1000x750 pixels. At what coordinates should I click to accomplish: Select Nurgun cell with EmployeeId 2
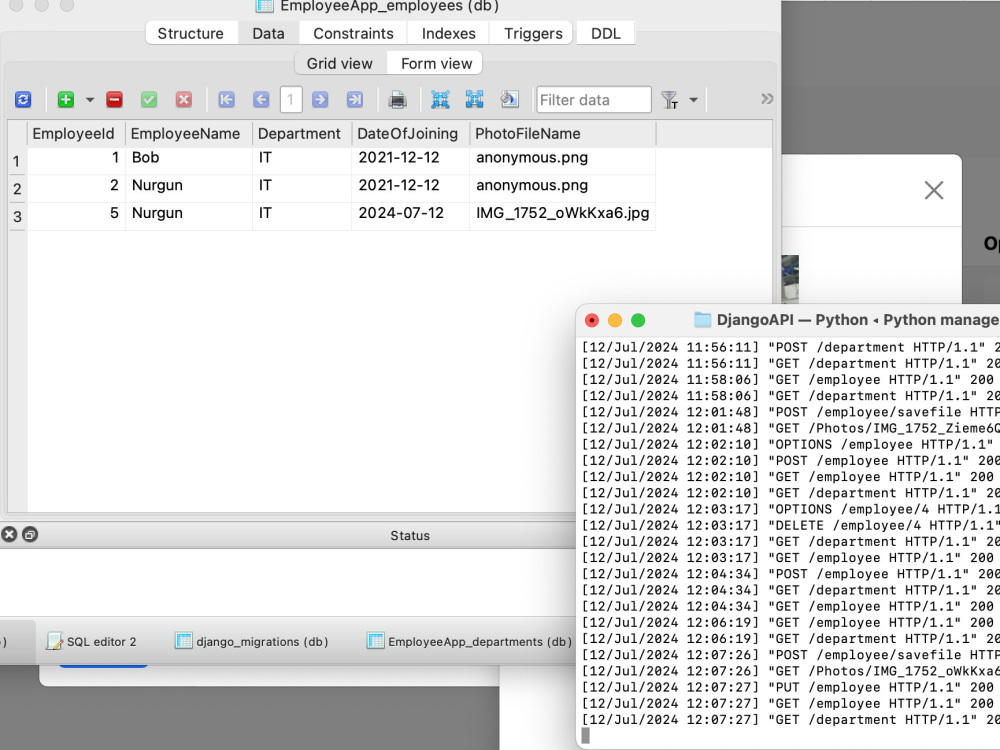click(x=189, y=186)
